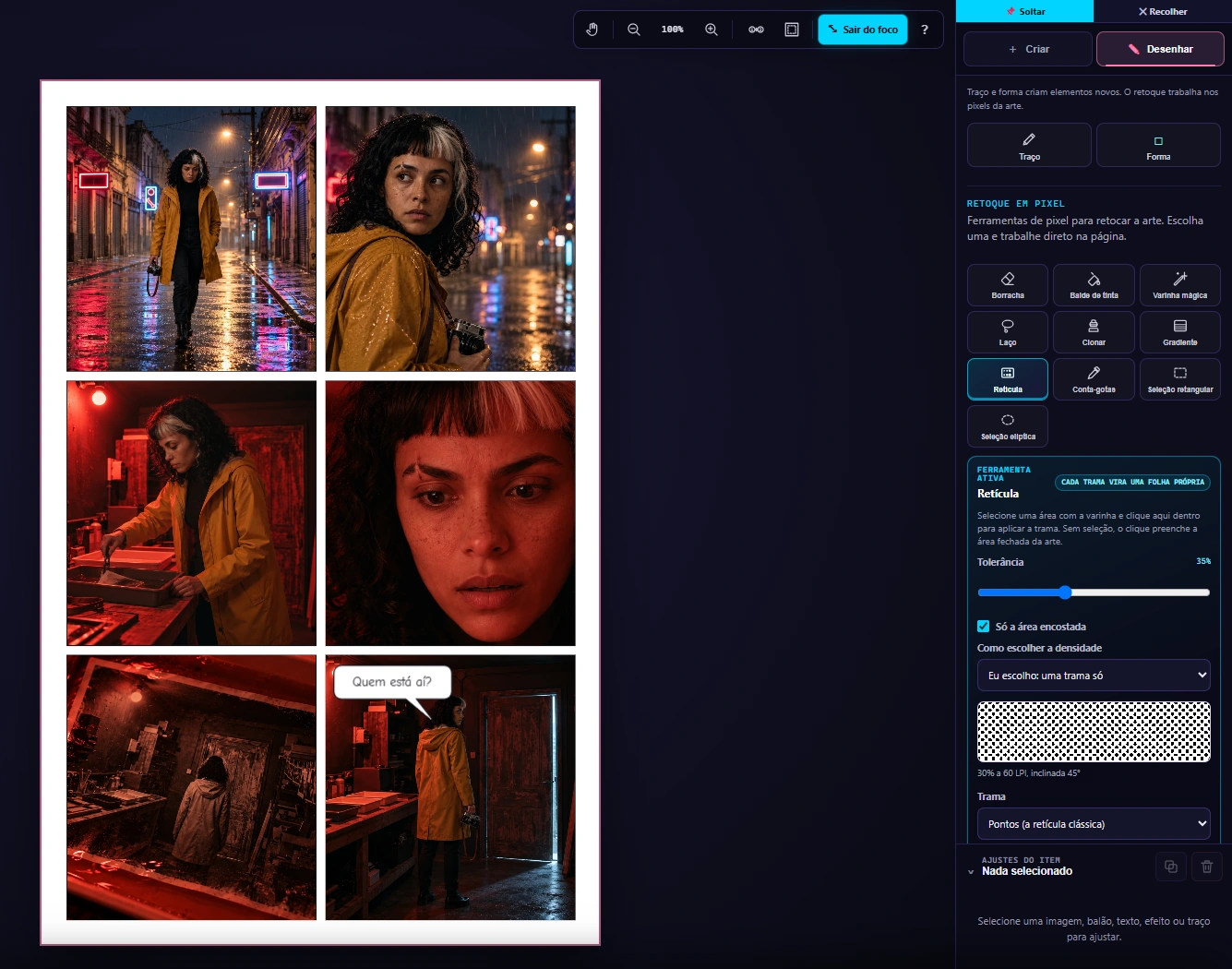This screenshot has width=1232, height=969.
Task: Open the Trama pattern dropdown
Action: pyautogui.click(x=1094, y=824)
